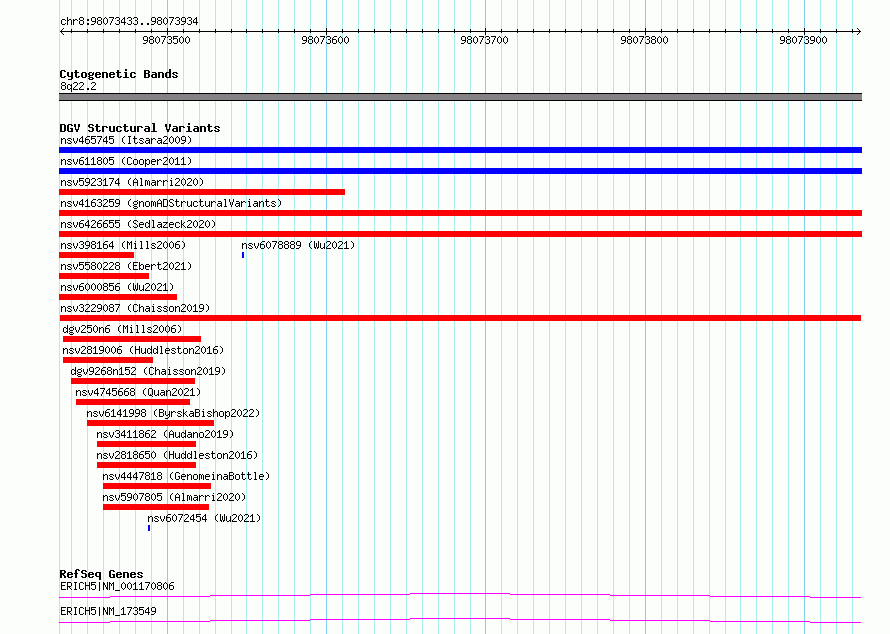Select the magenta ERICH5 NM_173549 gene line

point(460,620)
